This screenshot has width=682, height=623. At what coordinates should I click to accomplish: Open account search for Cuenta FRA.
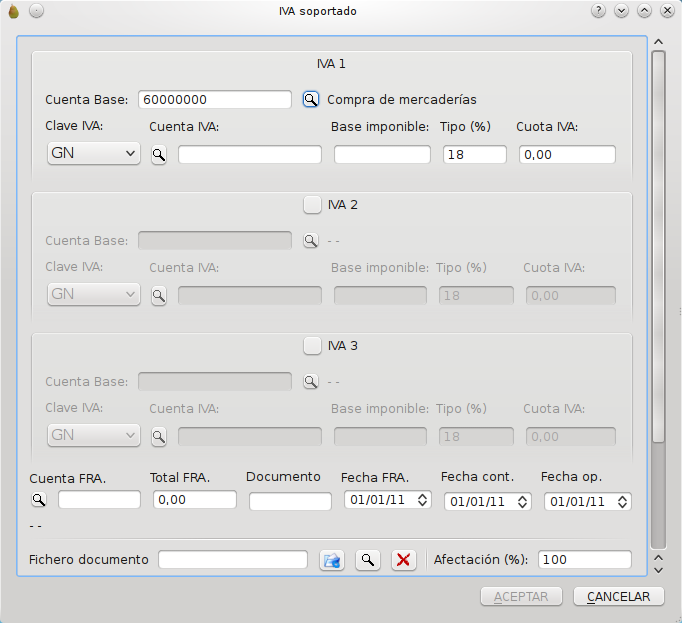[39, 500]
